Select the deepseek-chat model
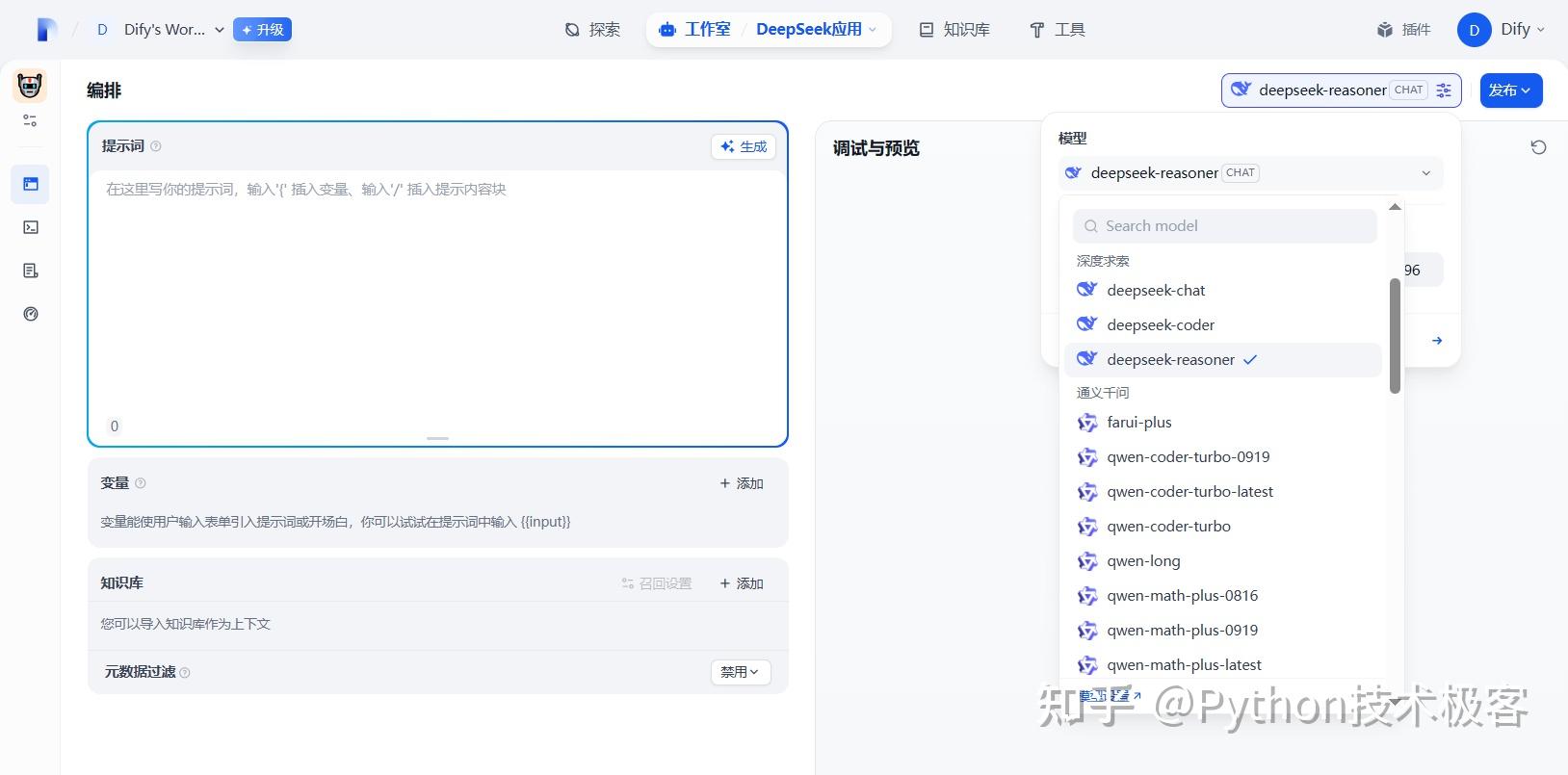This screenshot has height=775, width=1568. (1223, 290)
